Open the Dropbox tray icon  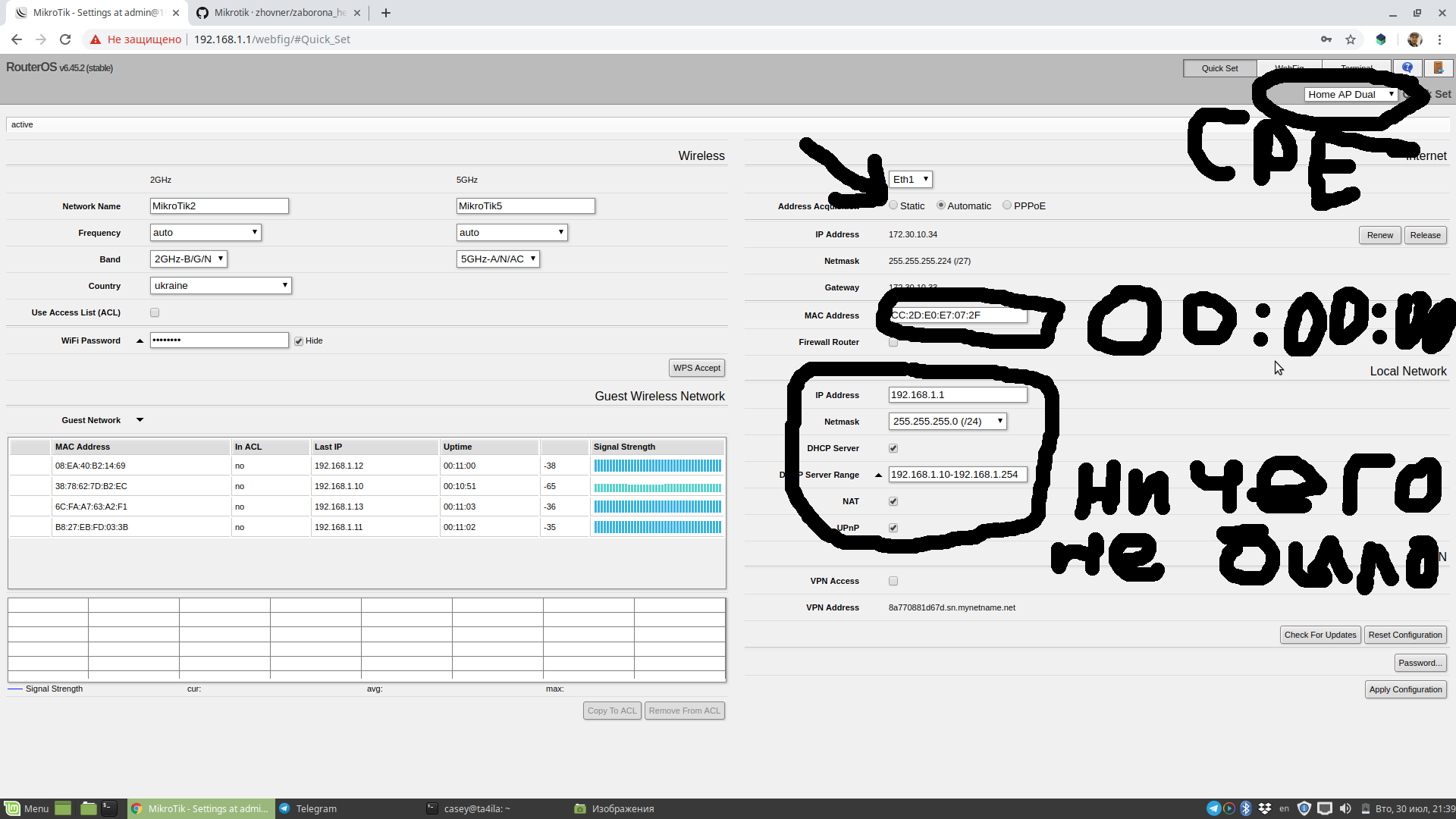click(1265, 808)
